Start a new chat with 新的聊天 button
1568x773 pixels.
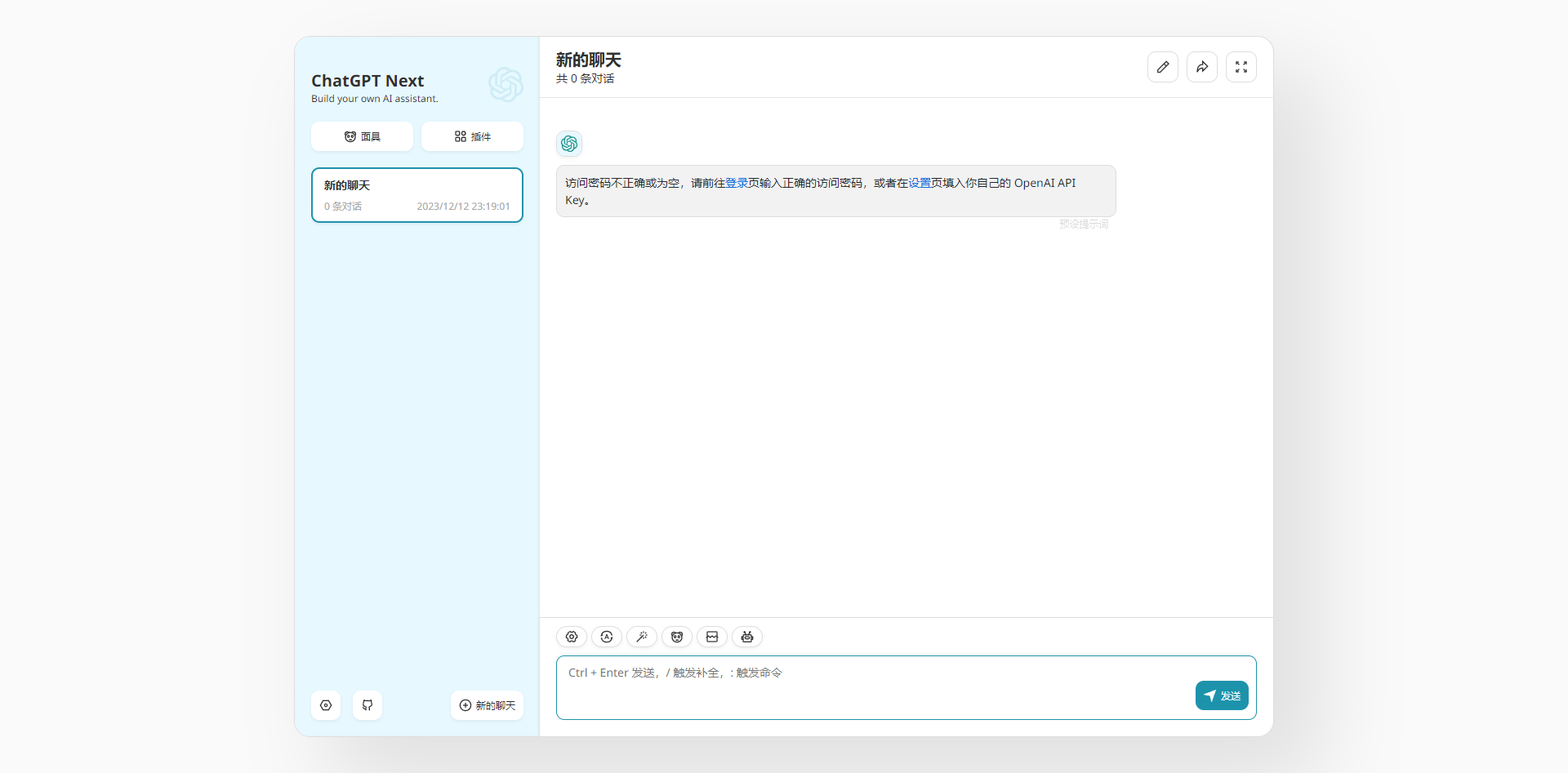487,705
